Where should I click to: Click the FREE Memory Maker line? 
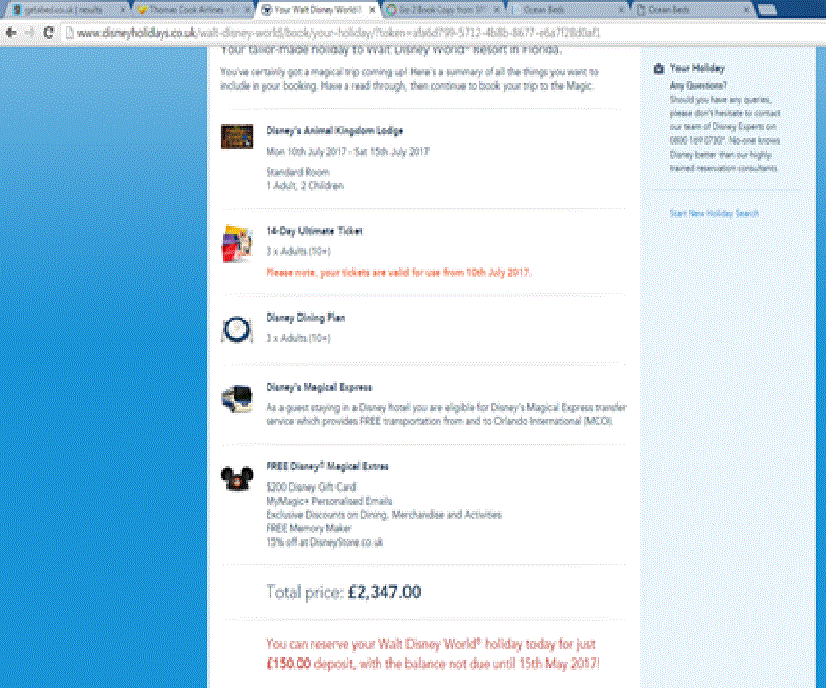click(309, 528)
